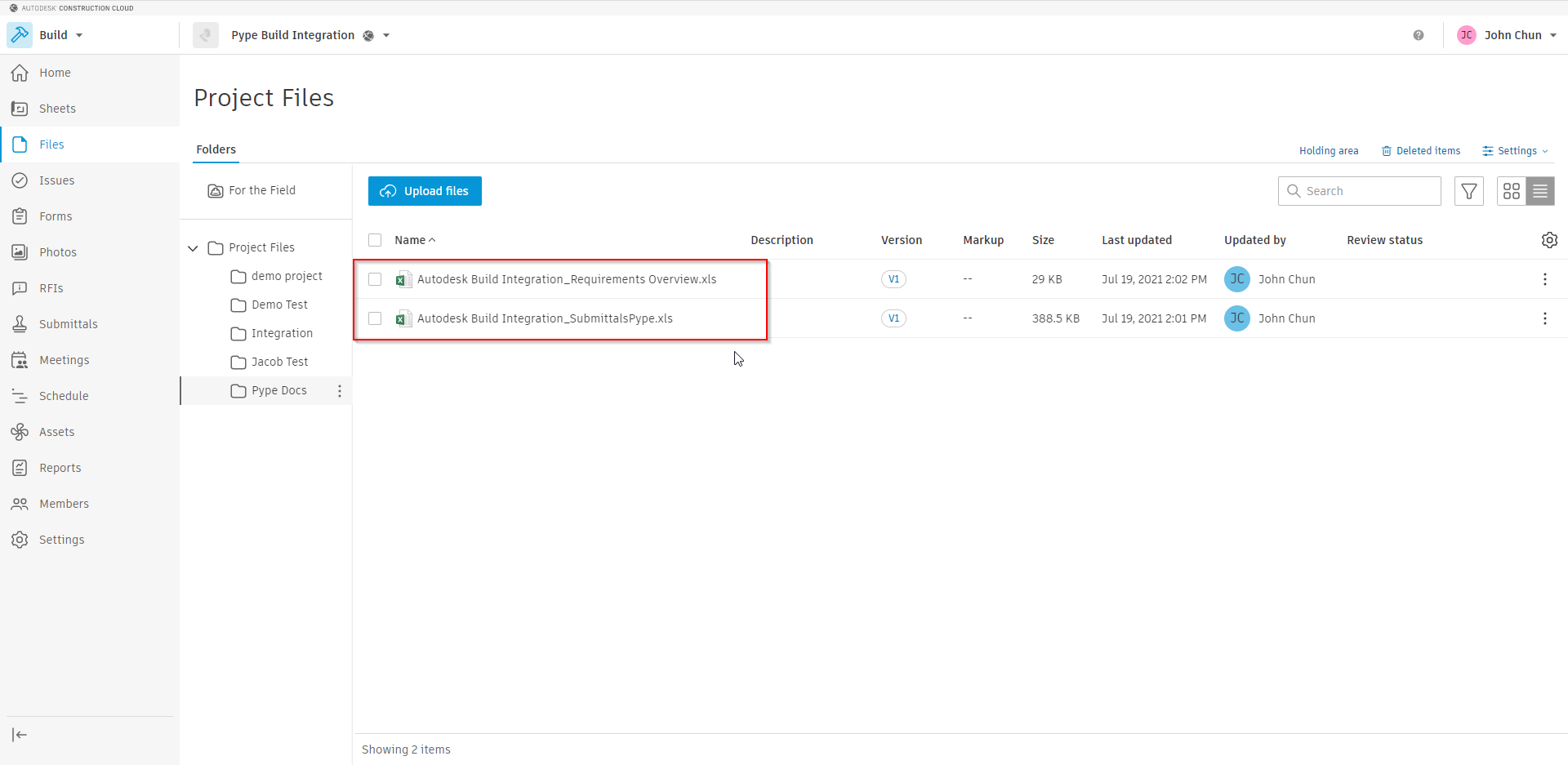This screenshot has height=765, width=1568.
Task: Sort files by the Name column
Action: [415, 240]
